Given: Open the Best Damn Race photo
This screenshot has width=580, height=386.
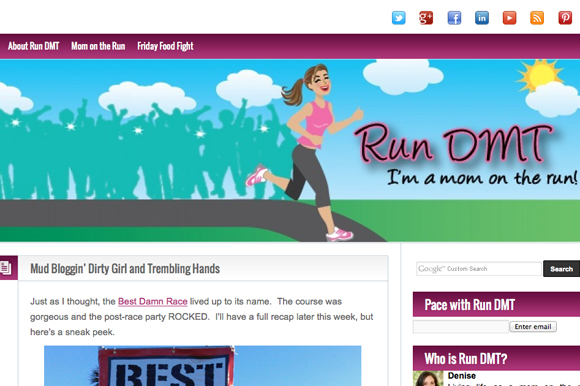Looking at the screenshot, I should (203, 366).
